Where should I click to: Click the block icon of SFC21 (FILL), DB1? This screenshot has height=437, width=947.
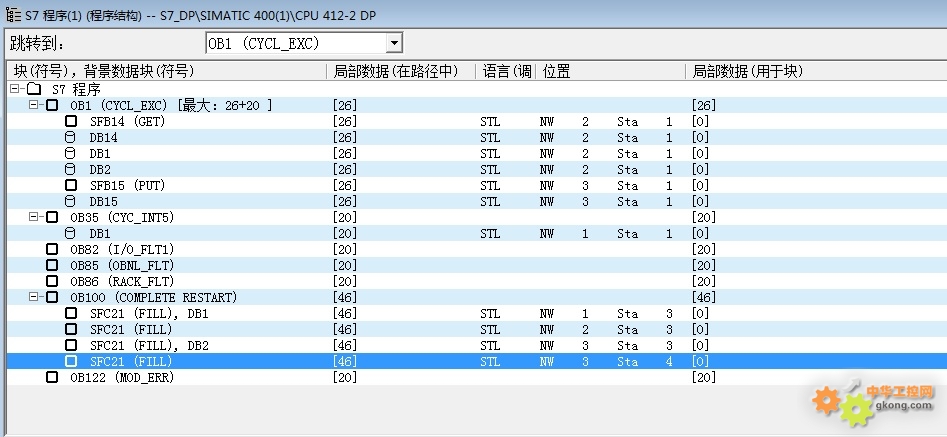[71, 313]
